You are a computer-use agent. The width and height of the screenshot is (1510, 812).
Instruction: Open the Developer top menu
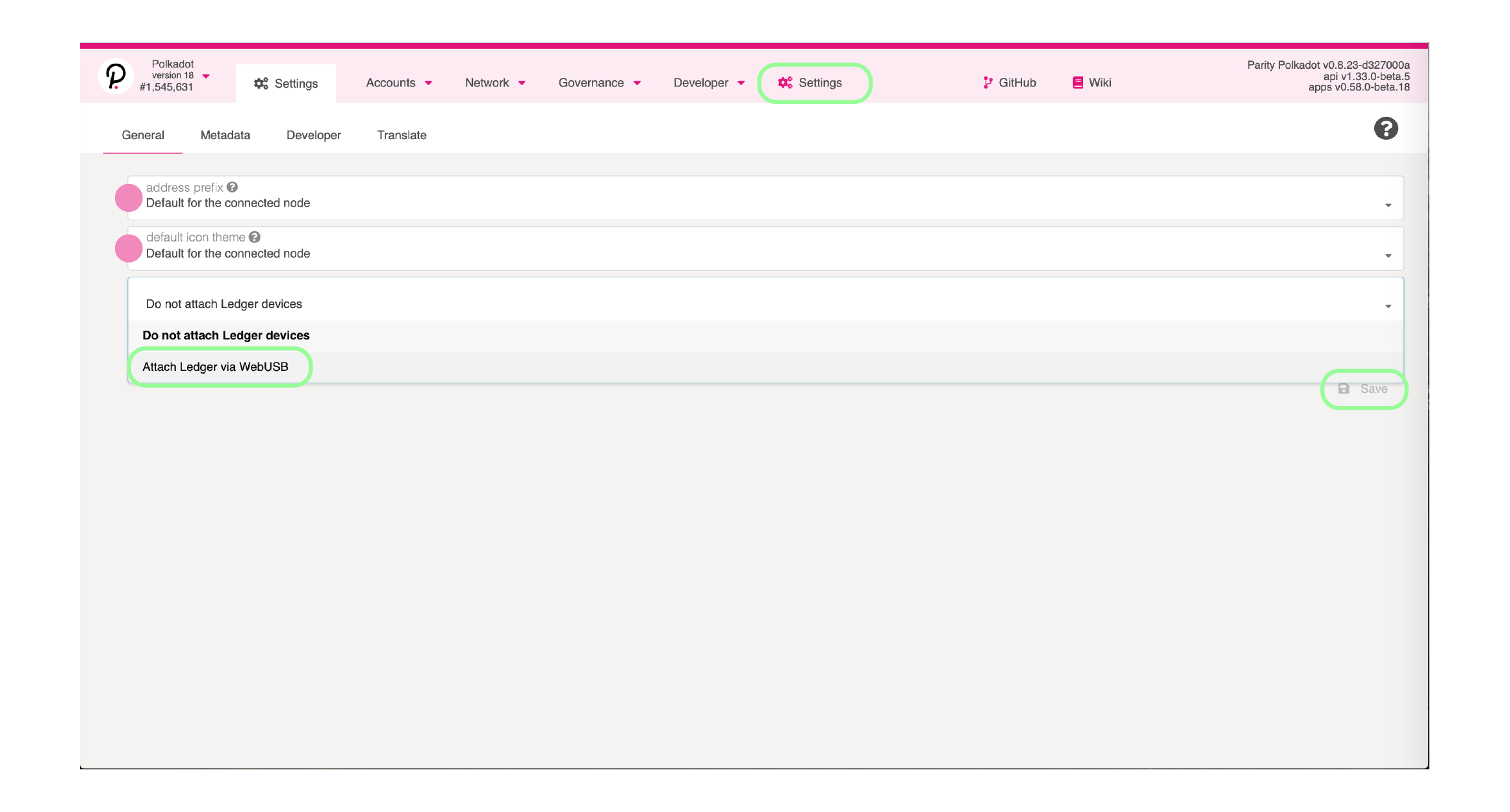(709, 82)
